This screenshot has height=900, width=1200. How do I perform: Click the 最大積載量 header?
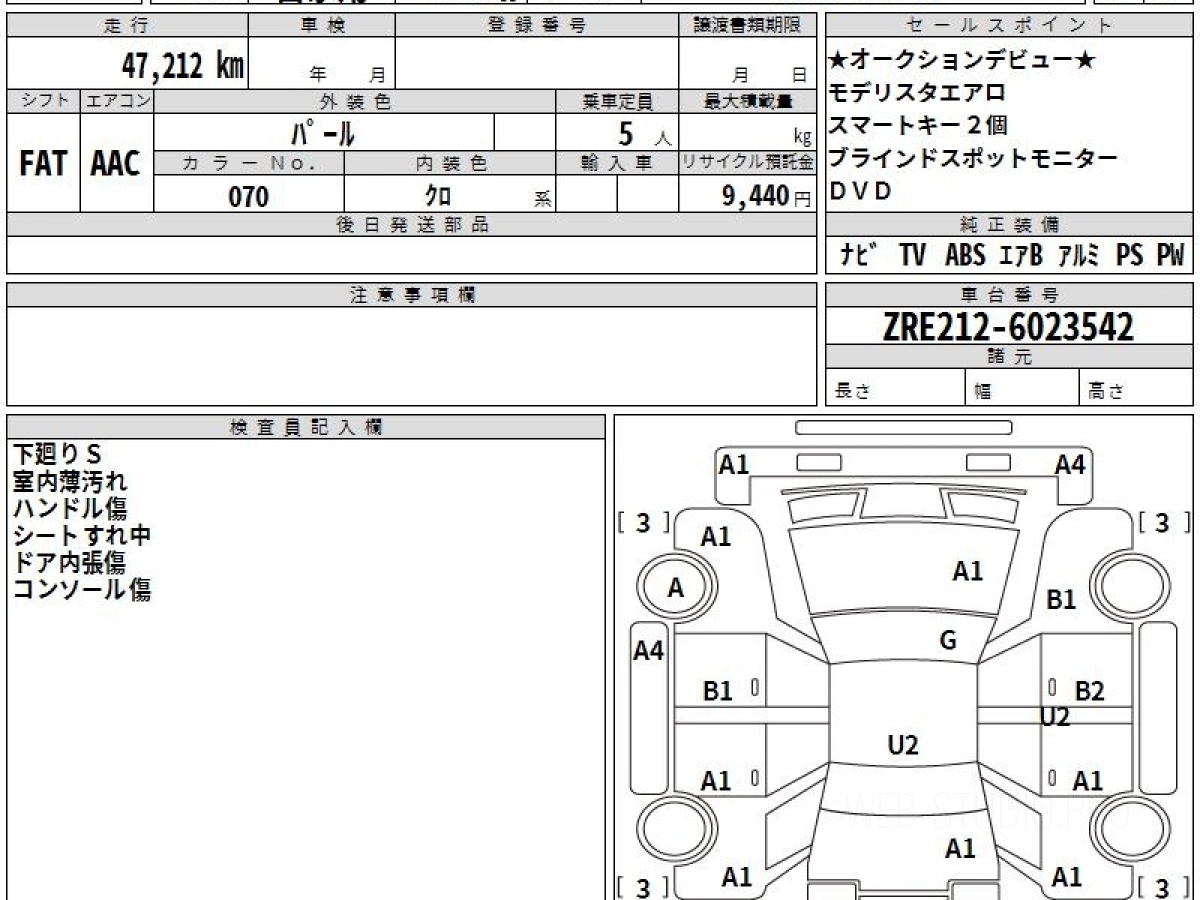point(747,101)
